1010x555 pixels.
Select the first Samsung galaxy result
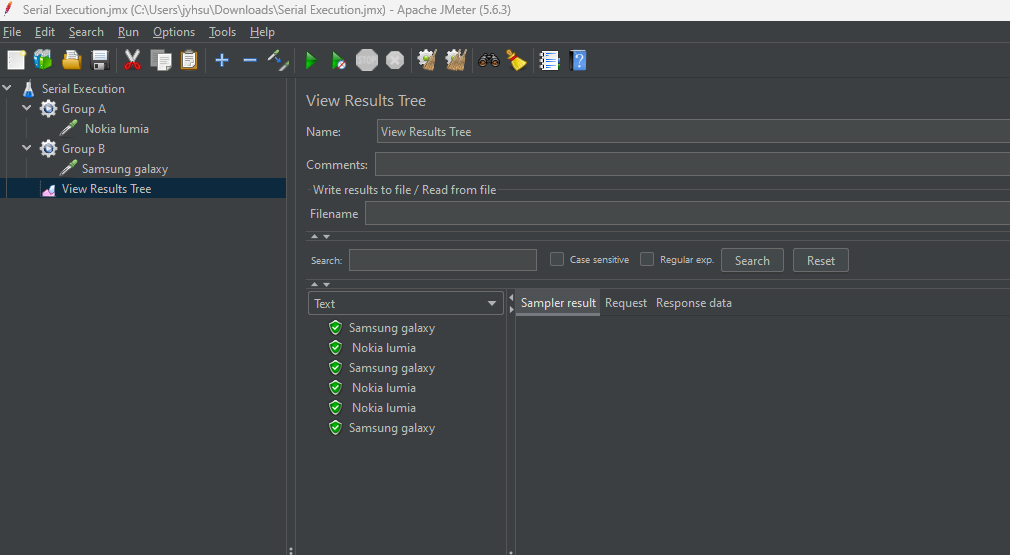point(392,328)
